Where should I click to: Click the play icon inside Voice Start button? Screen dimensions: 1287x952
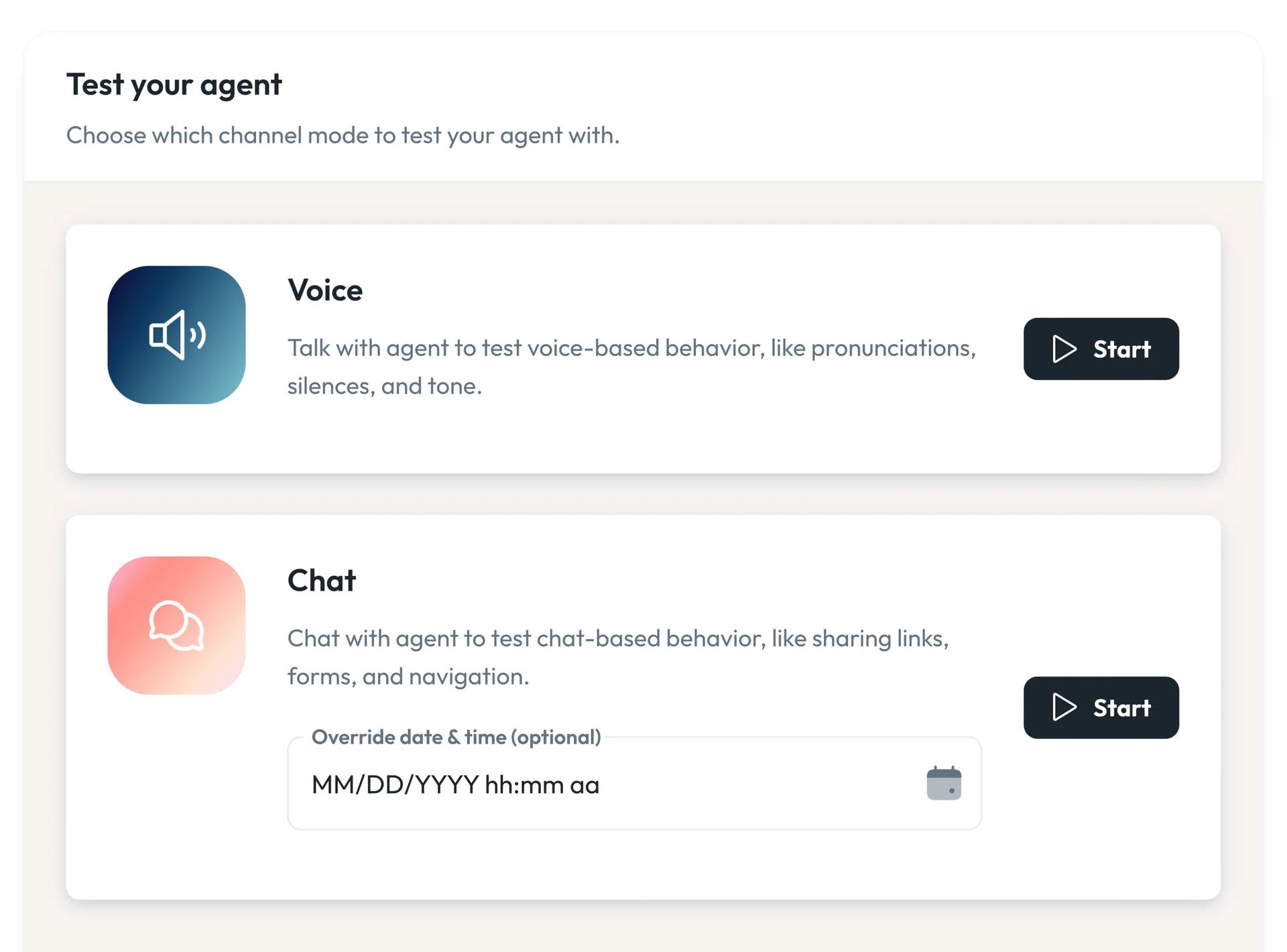click(1063, 349)
